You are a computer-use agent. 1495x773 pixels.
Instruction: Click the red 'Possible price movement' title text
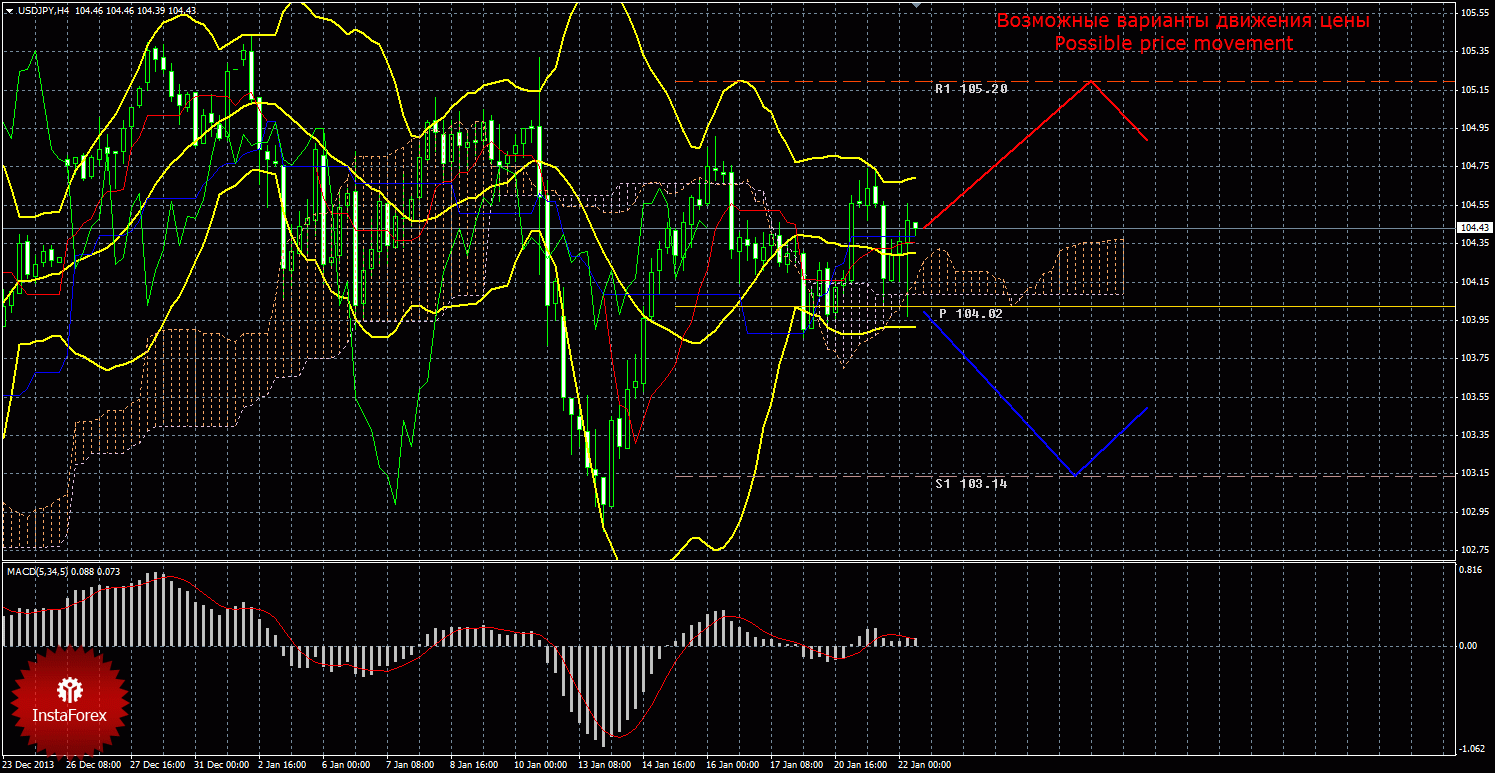[x=1173, y=44]
